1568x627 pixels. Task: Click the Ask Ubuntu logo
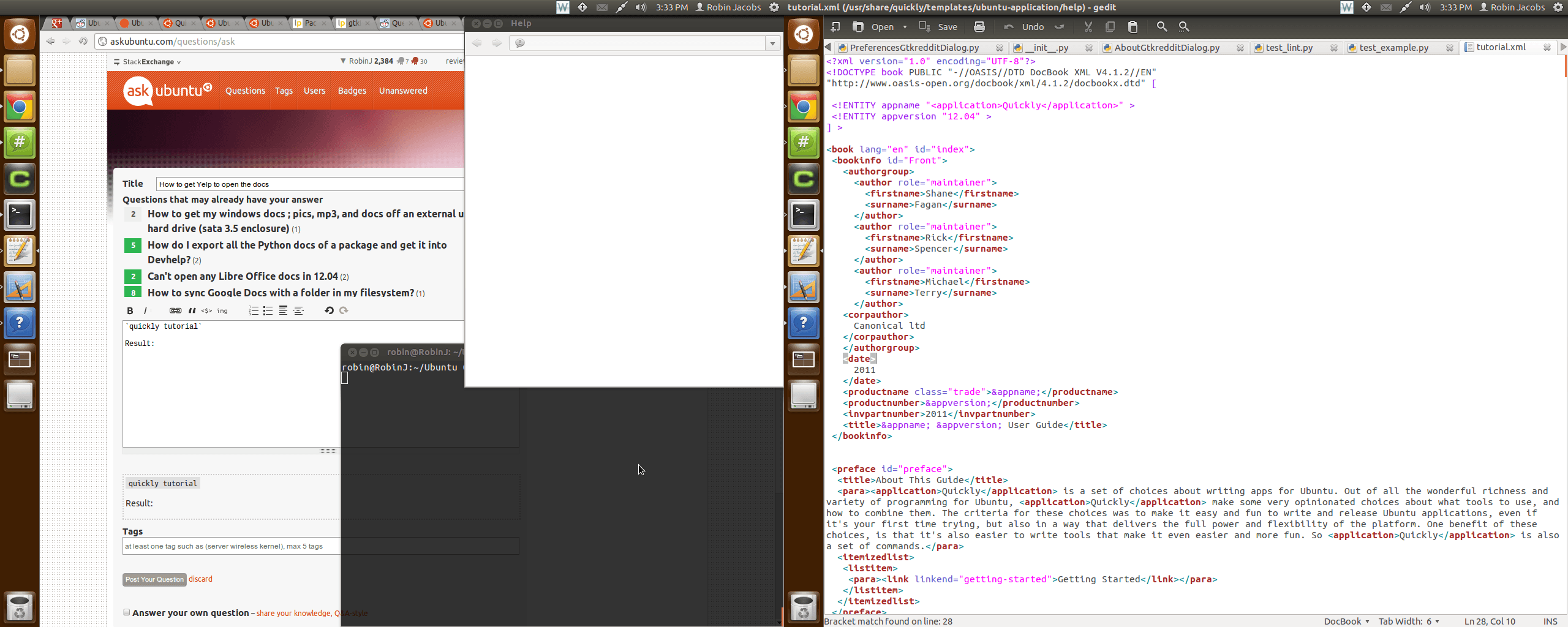168,91
